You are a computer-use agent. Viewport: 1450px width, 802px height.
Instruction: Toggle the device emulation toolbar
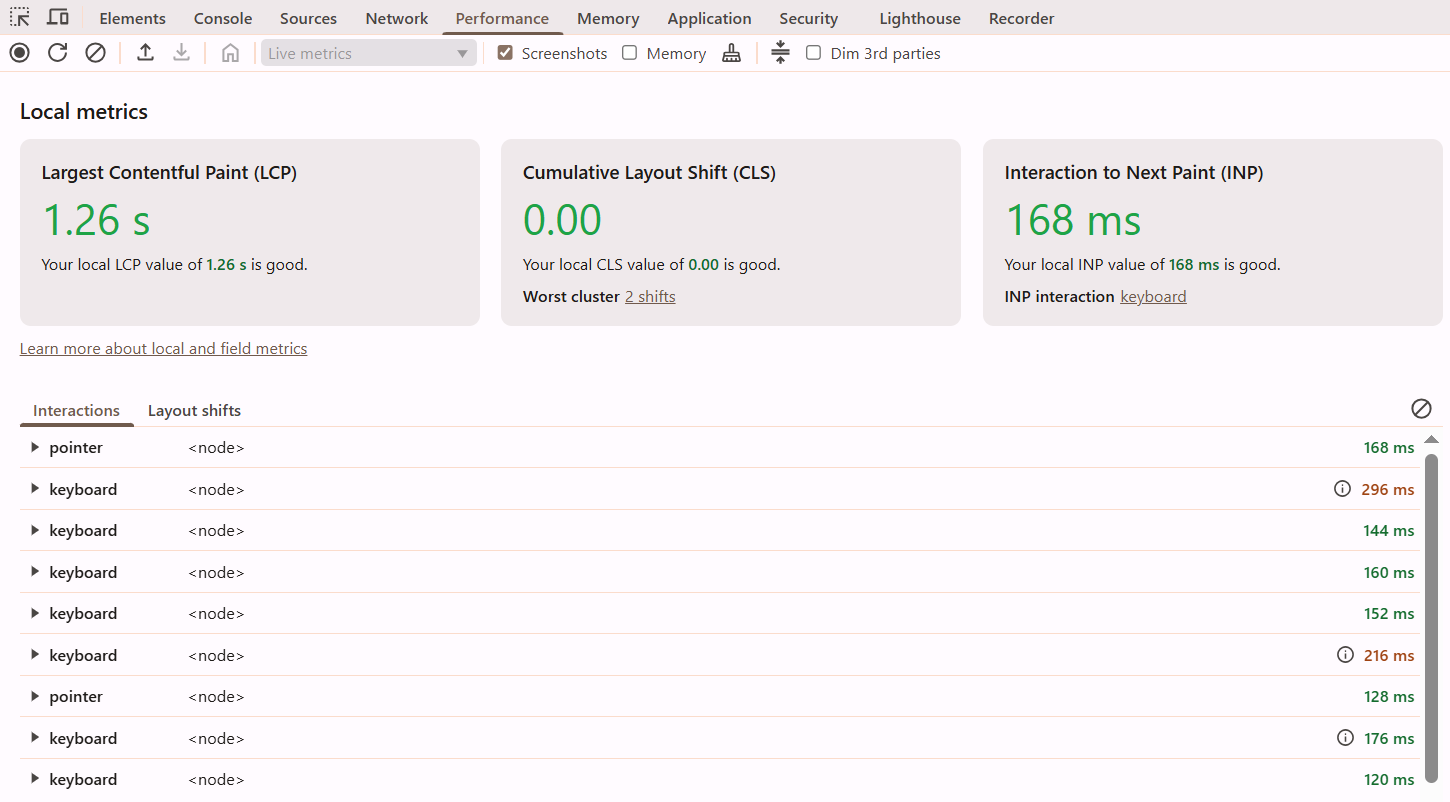pyautogui.click(x=57, y=17)
